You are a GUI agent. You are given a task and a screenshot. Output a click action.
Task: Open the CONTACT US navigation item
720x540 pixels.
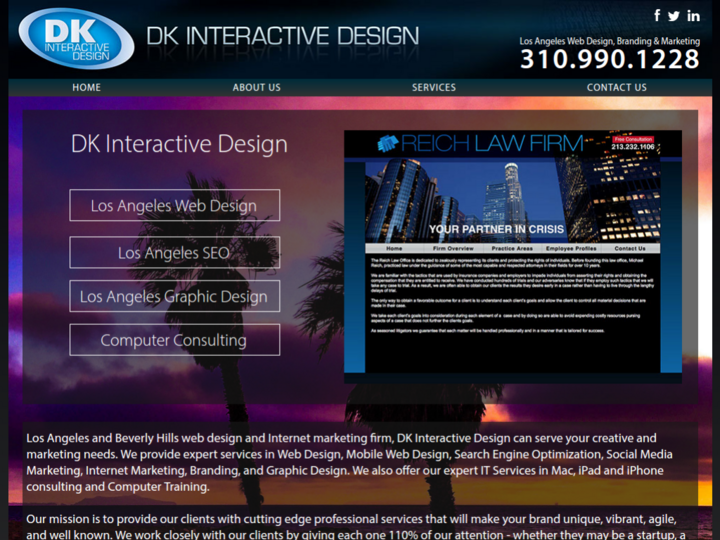616,87
